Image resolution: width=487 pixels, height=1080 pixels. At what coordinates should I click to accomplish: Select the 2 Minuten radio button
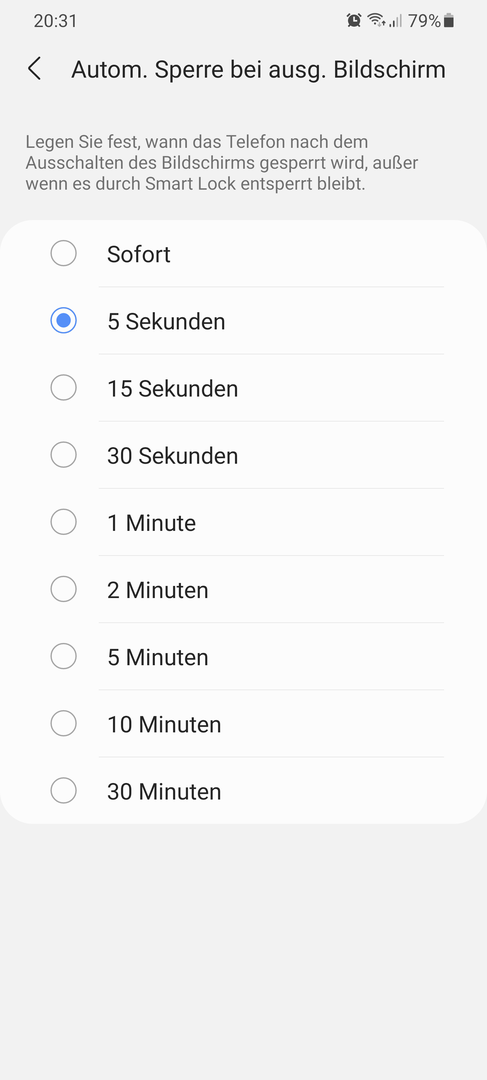[63, 590]
